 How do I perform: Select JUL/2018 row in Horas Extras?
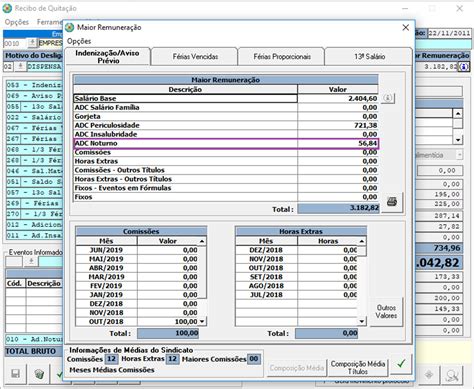pos(296,295)
